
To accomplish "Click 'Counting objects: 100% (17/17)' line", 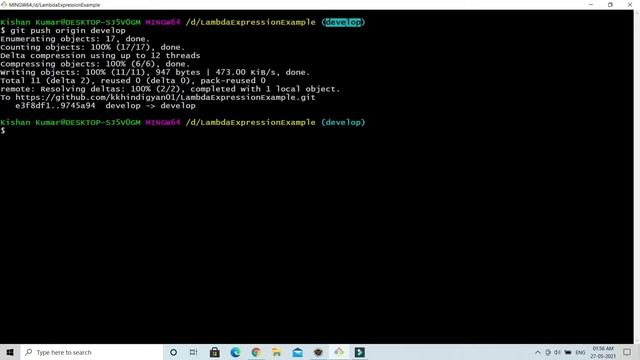I will click(93, 47).
